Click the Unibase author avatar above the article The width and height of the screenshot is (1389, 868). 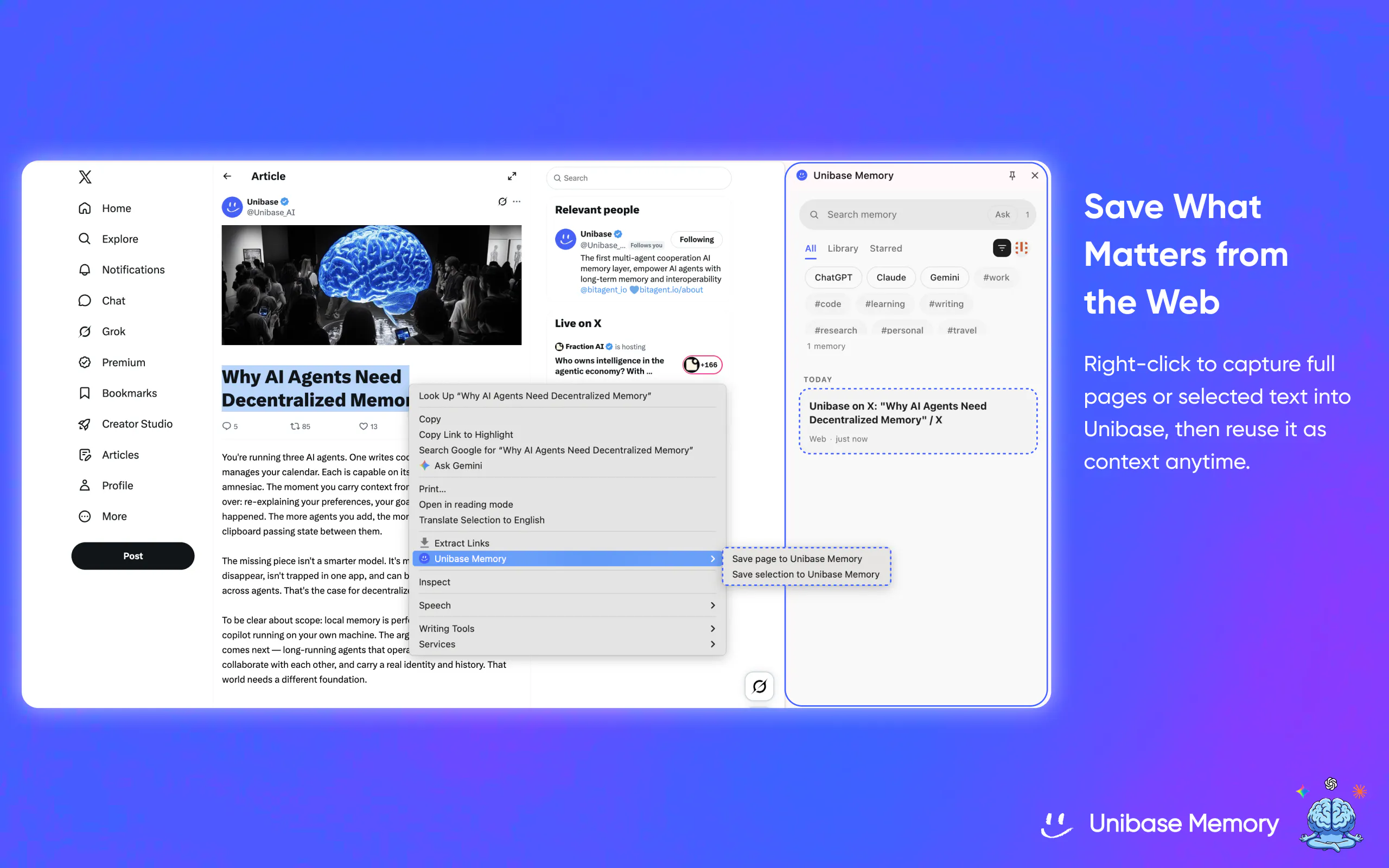232,207
